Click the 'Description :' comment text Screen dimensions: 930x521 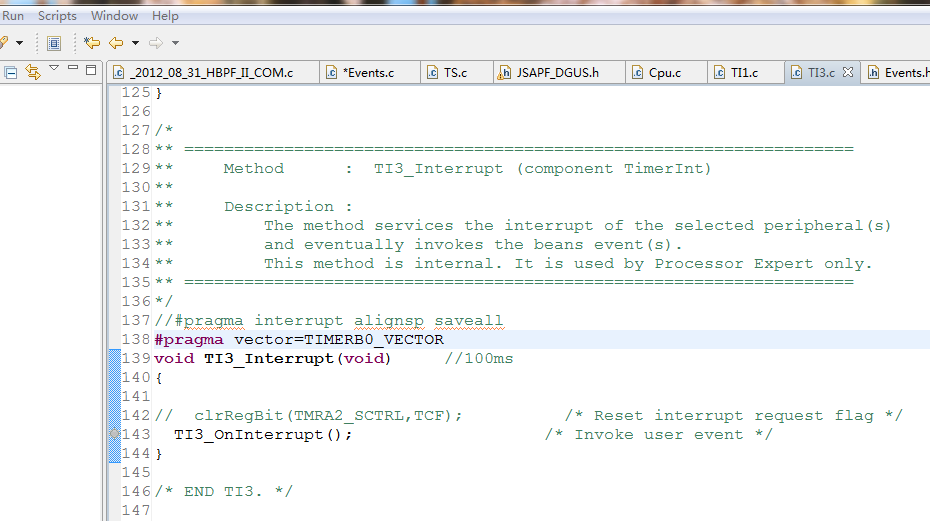tap(288, 207)
